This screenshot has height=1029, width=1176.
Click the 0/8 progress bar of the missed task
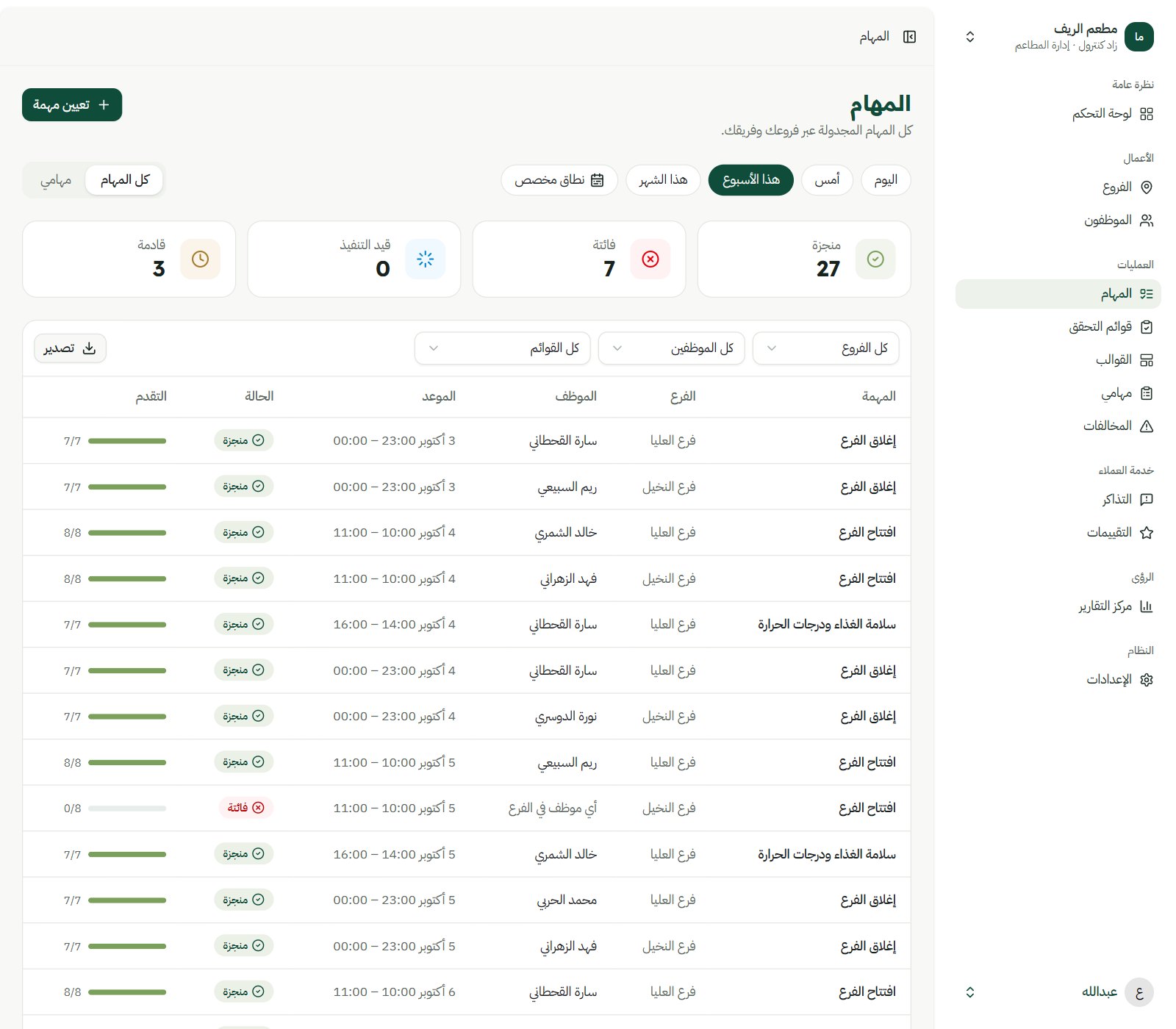[x=127, y=808]
